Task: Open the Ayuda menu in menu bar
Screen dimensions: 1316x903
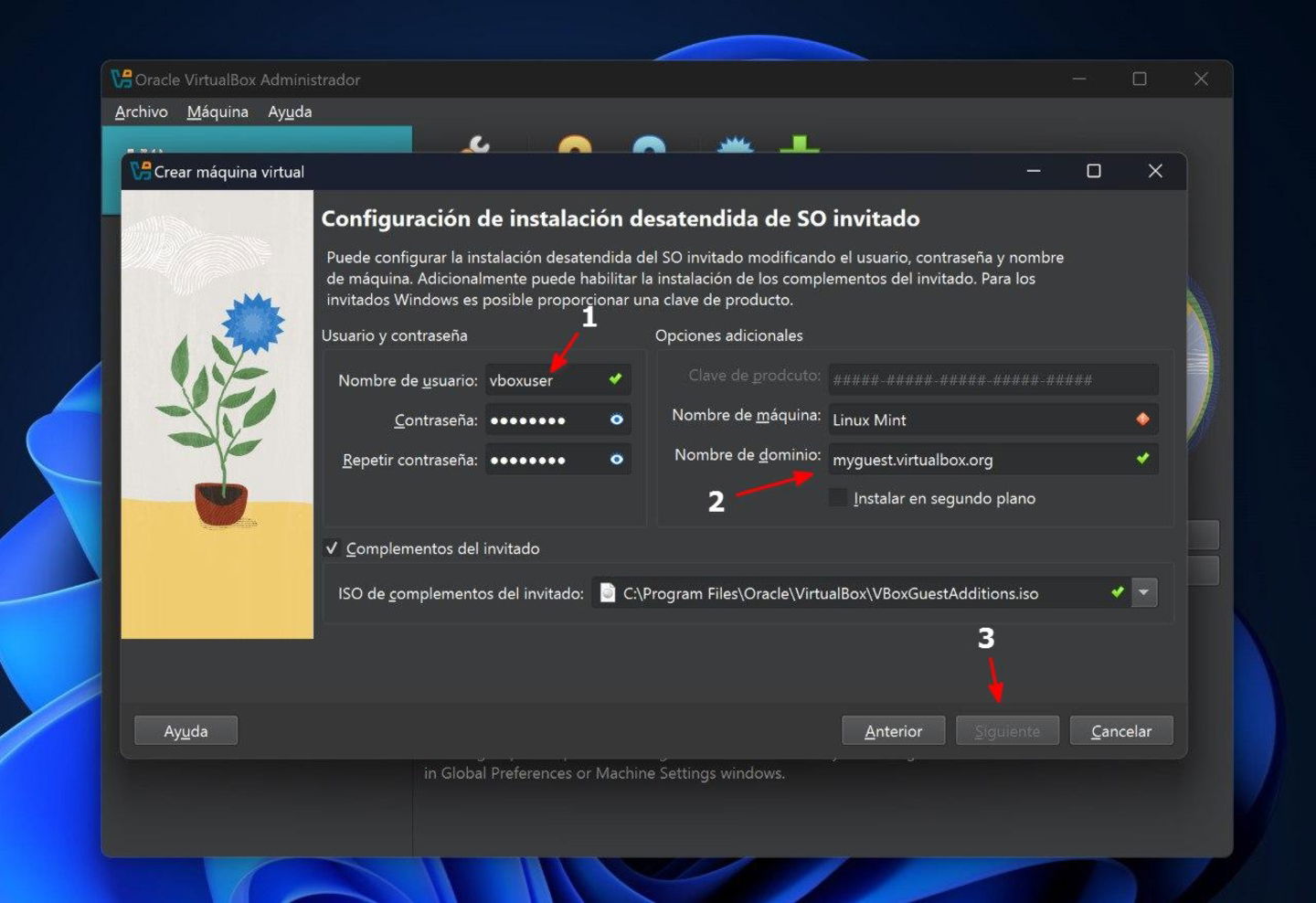Action: pos(290,112)
